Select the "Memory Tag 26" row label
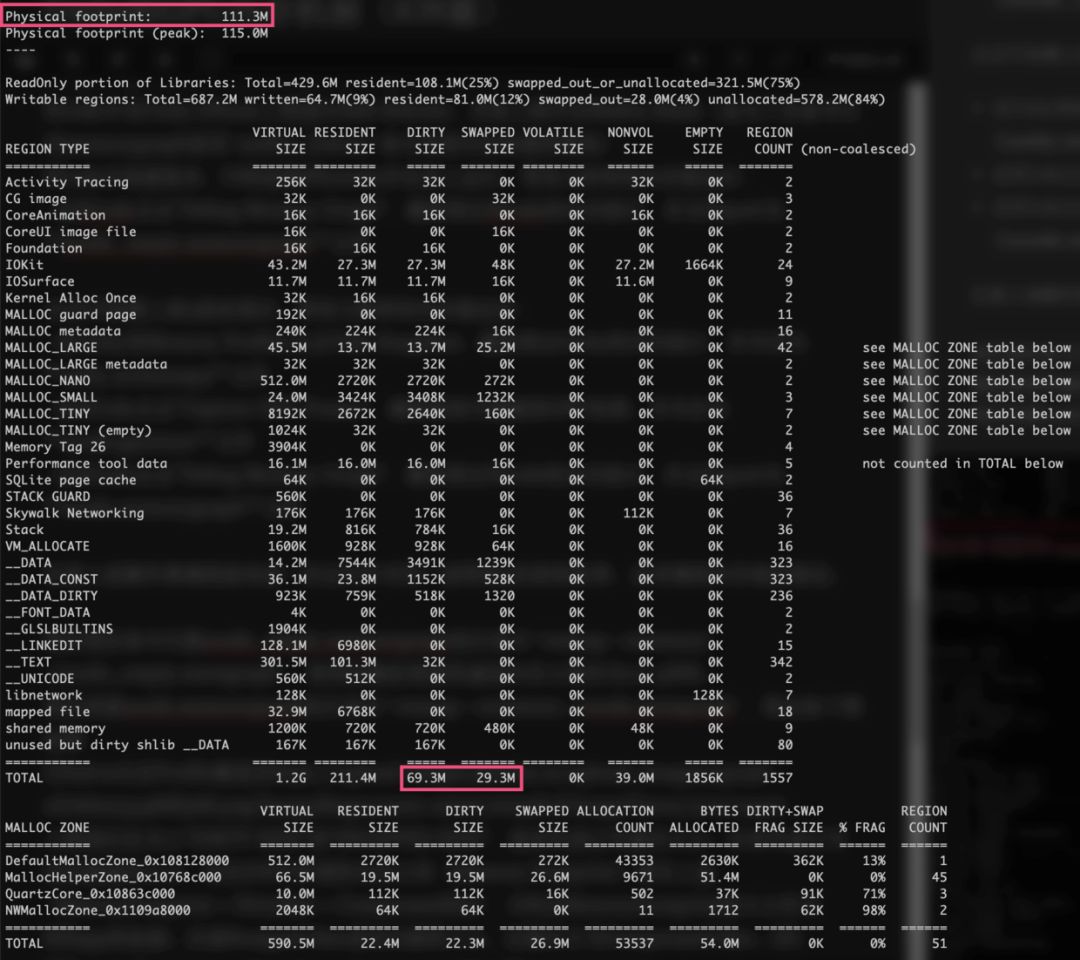 [x=55, y=446]
